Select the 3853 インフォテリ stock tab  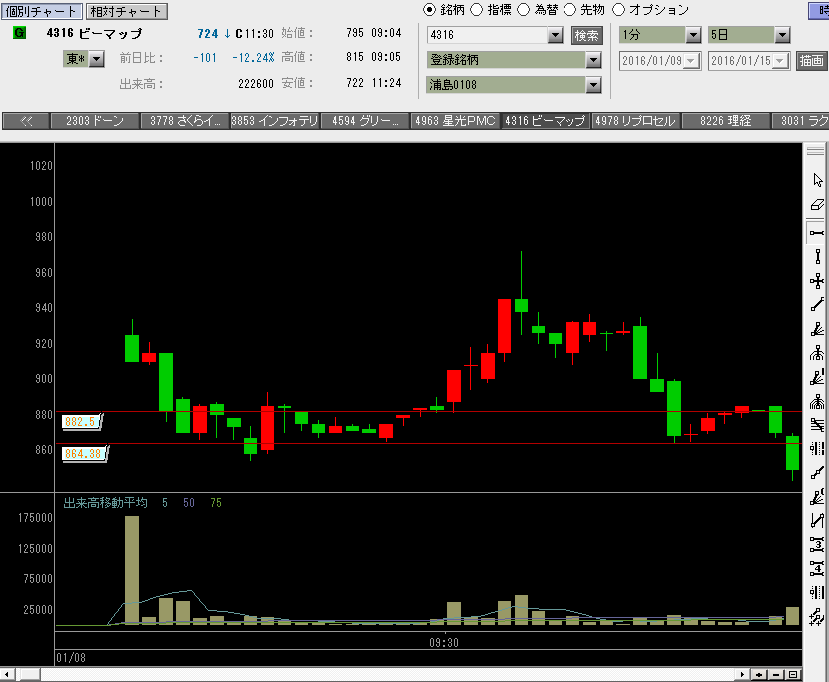(275, 121)
